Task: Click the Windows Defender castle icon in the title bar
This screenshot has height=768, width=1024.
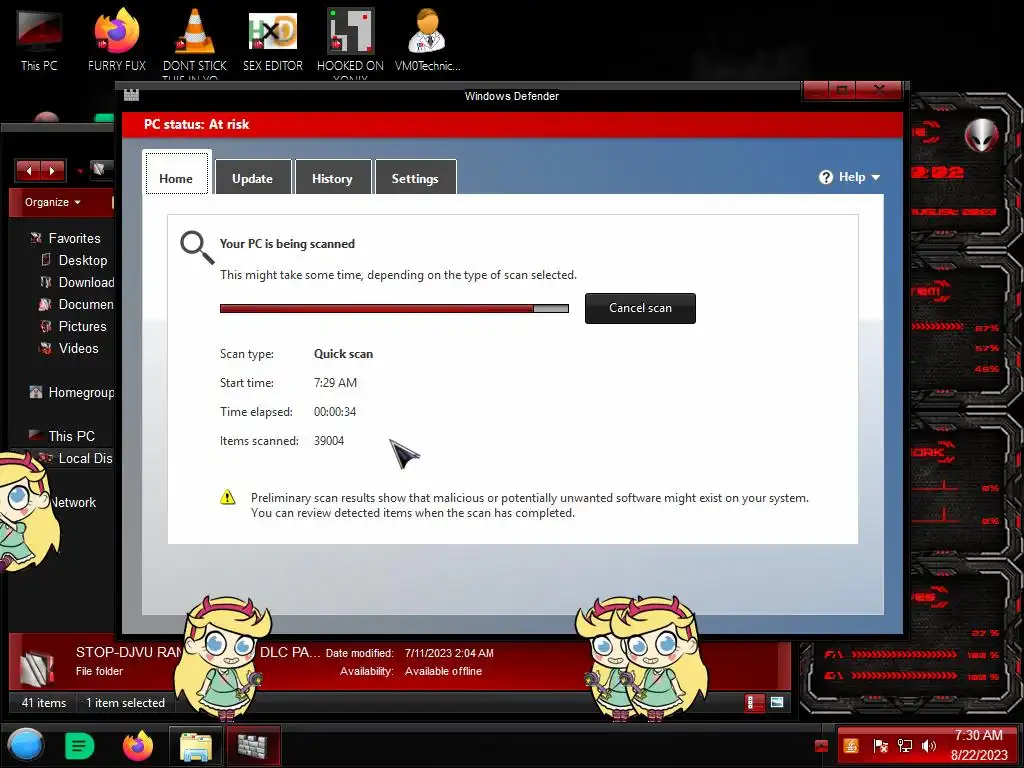Action: tap(131, 95)
